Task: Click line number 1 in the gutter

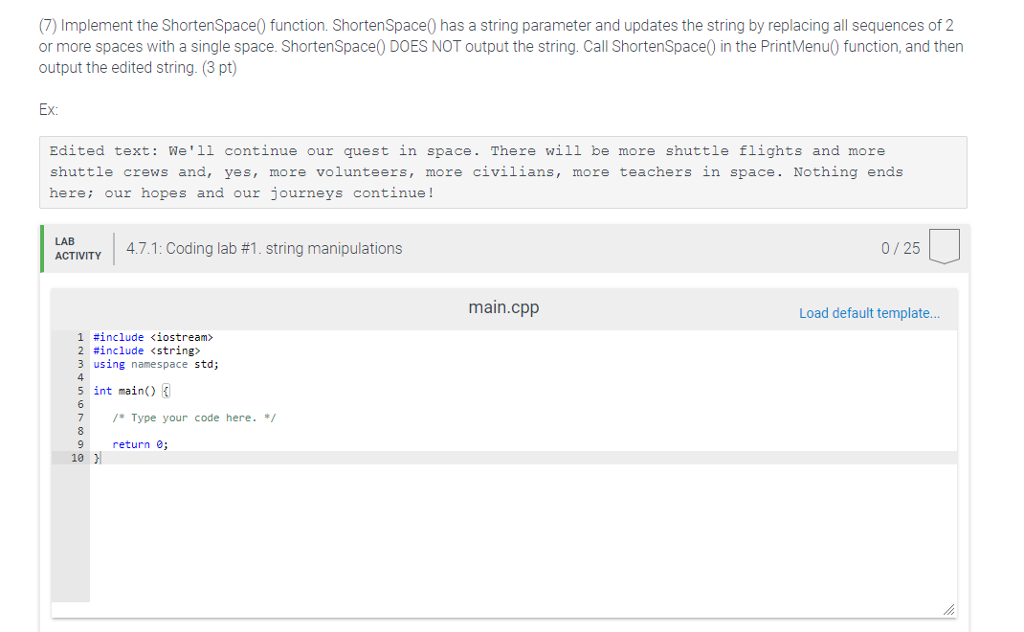Action: 80,337
